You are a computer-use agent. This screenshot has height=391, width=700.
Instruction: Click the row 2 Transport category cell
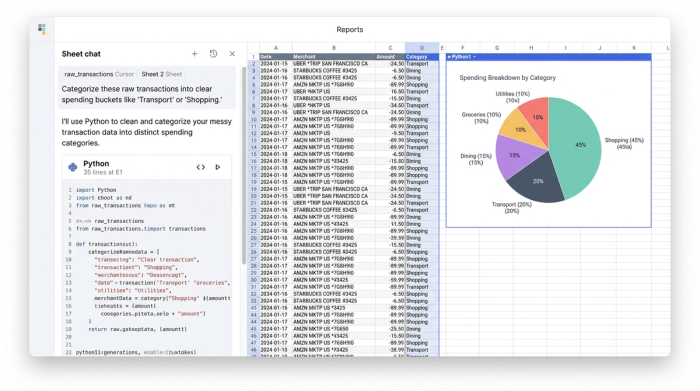(x=422, y=64)
